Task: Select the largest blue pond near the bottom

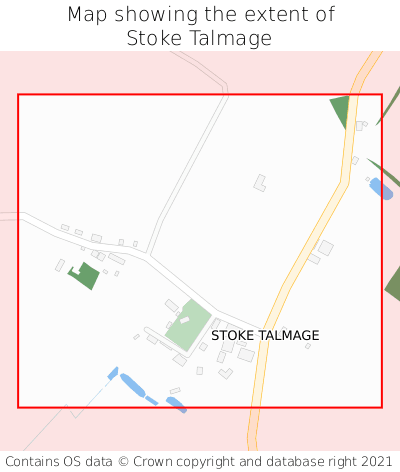Action: click(x=132, y=385)
